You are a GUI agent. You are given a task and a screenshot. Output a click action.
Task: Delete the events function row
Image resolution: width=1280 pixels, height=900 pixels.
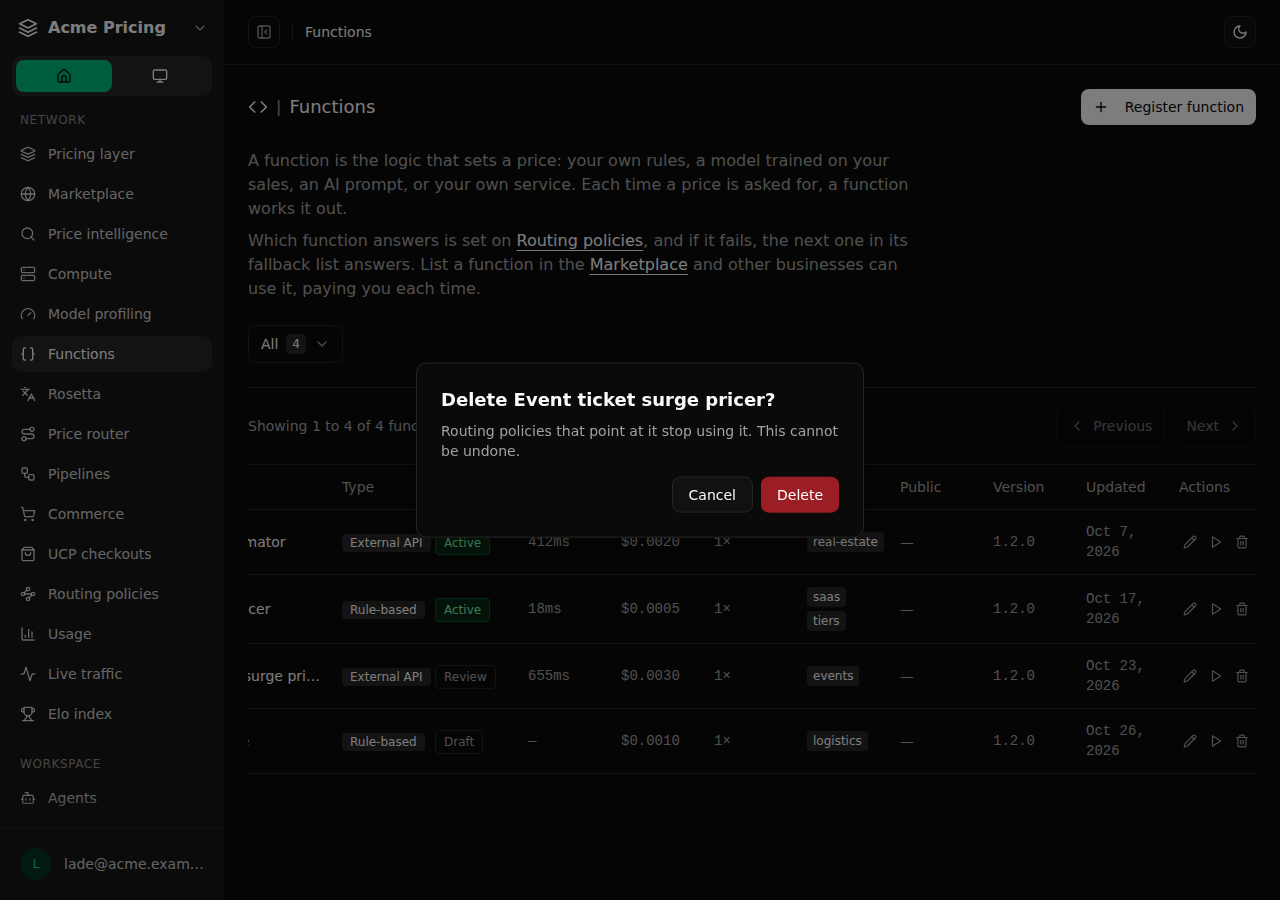[x=1242, y=676]
